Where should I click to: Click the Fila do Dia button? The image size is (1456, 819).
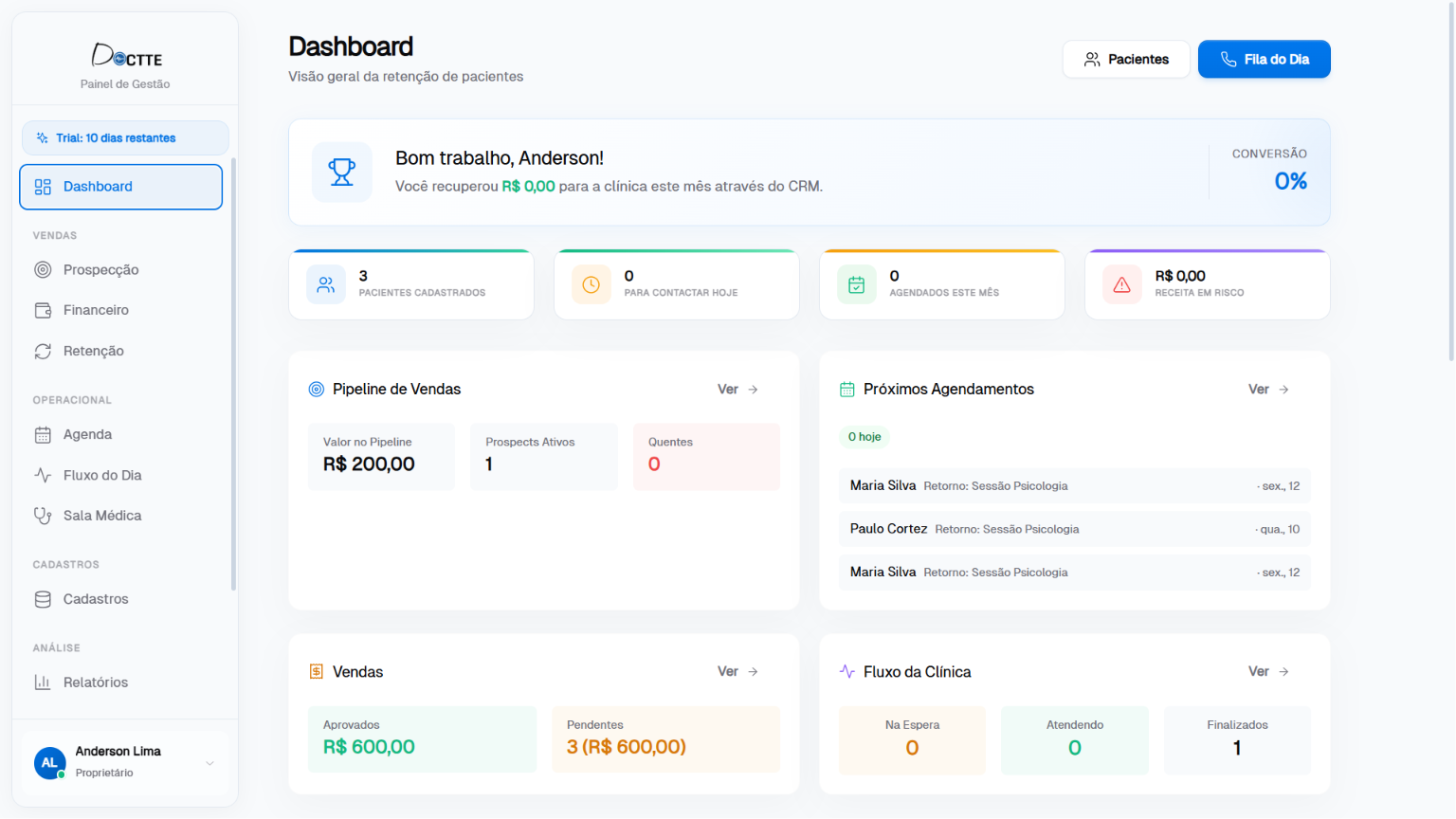pos(1265,59)
